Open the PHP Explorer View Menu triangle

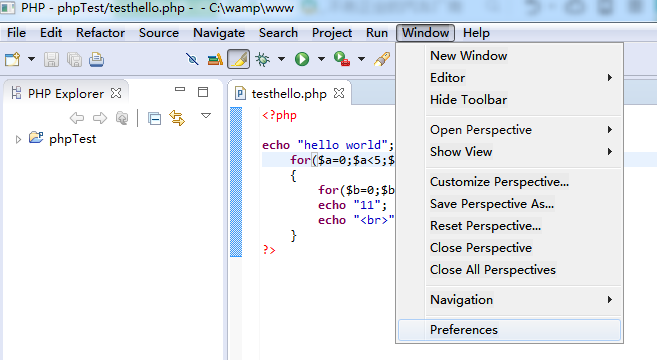pos(206,115)
